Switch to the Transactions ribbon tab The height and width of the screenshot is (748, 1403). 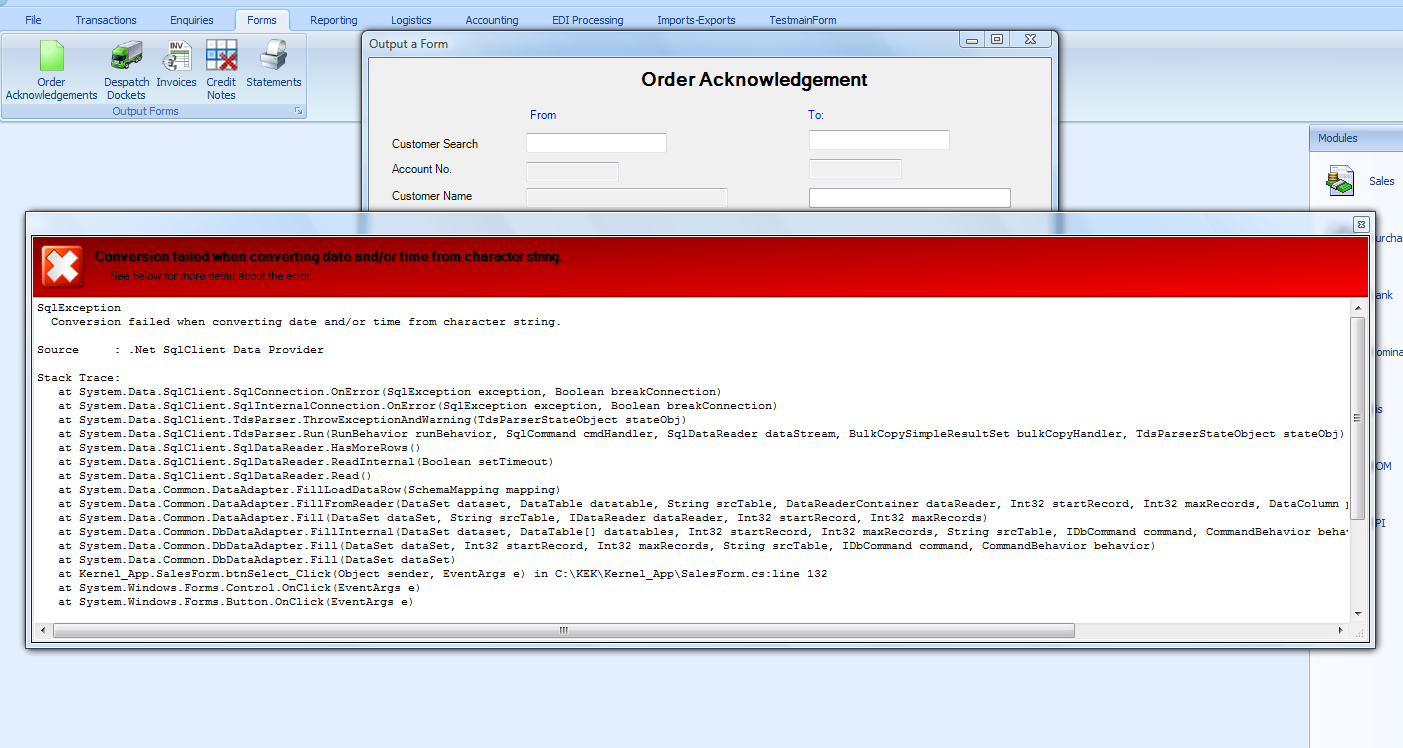(106, 20)
